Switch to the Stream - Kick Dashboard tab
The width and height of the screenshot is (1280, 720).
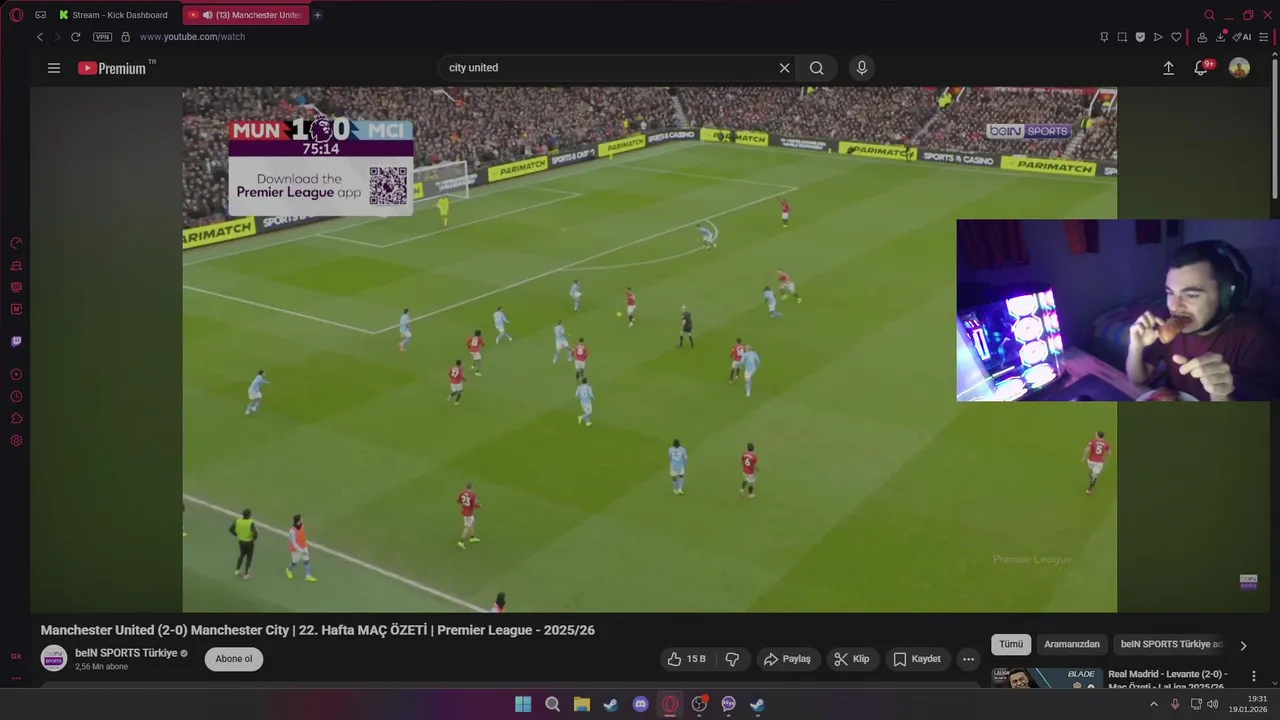pyautogui.click(x=115, y=15)
